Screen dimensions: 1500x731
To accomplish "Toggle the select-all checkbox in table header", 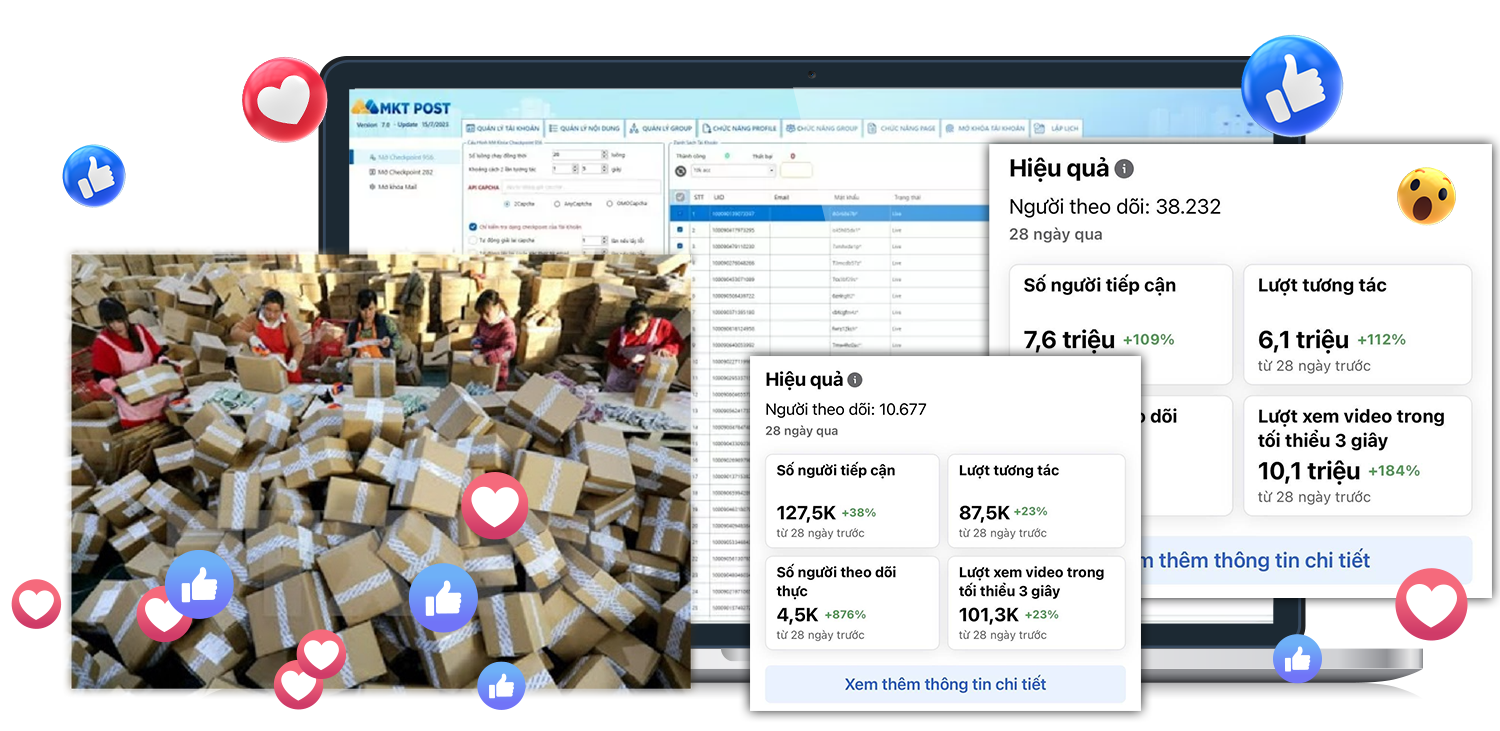I will pos(681,197).
